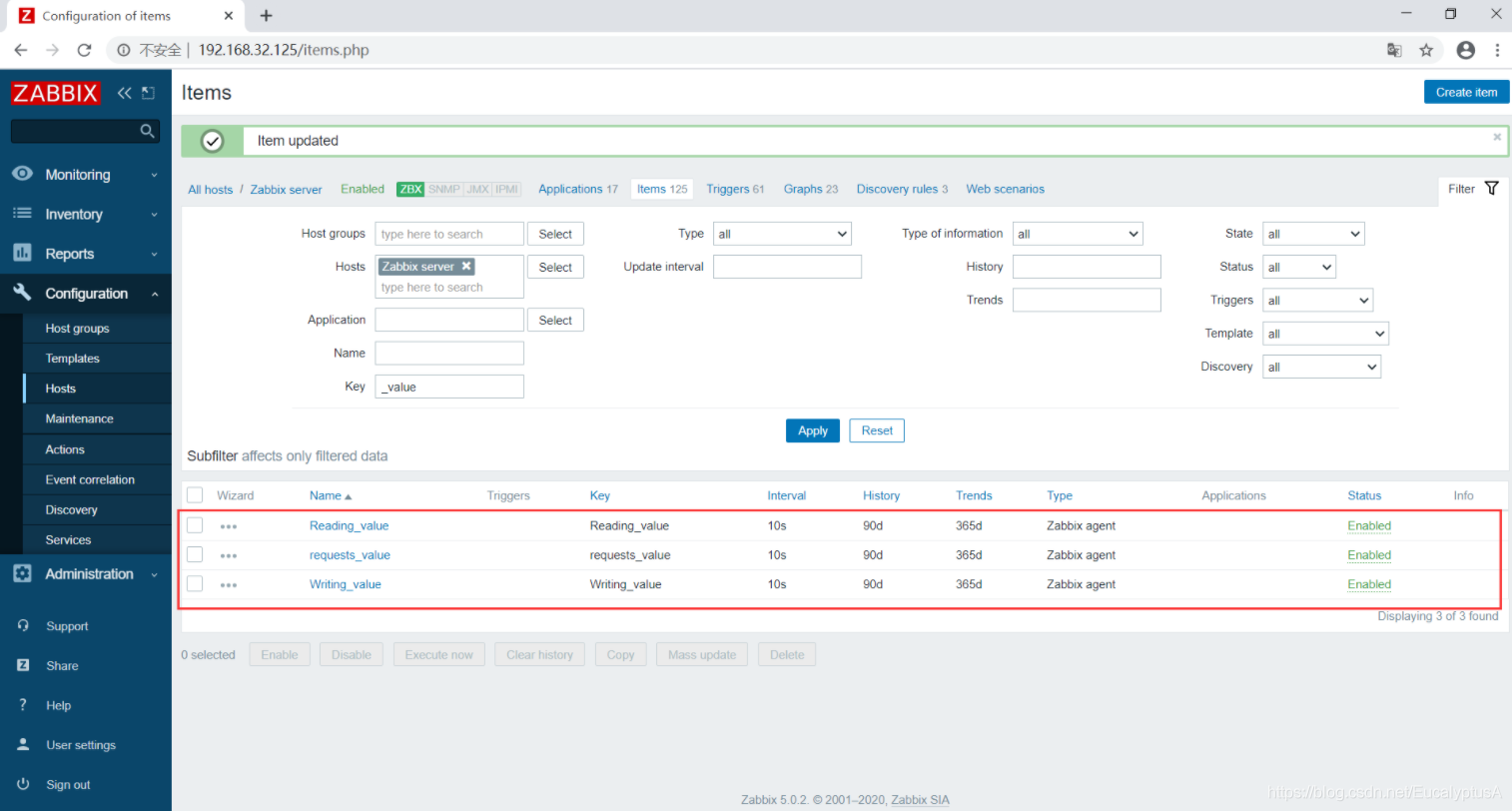Click Select next to Host groups
Viewport: 1512px width, 811px height.
pyautogui.click(x=555, y=234)
